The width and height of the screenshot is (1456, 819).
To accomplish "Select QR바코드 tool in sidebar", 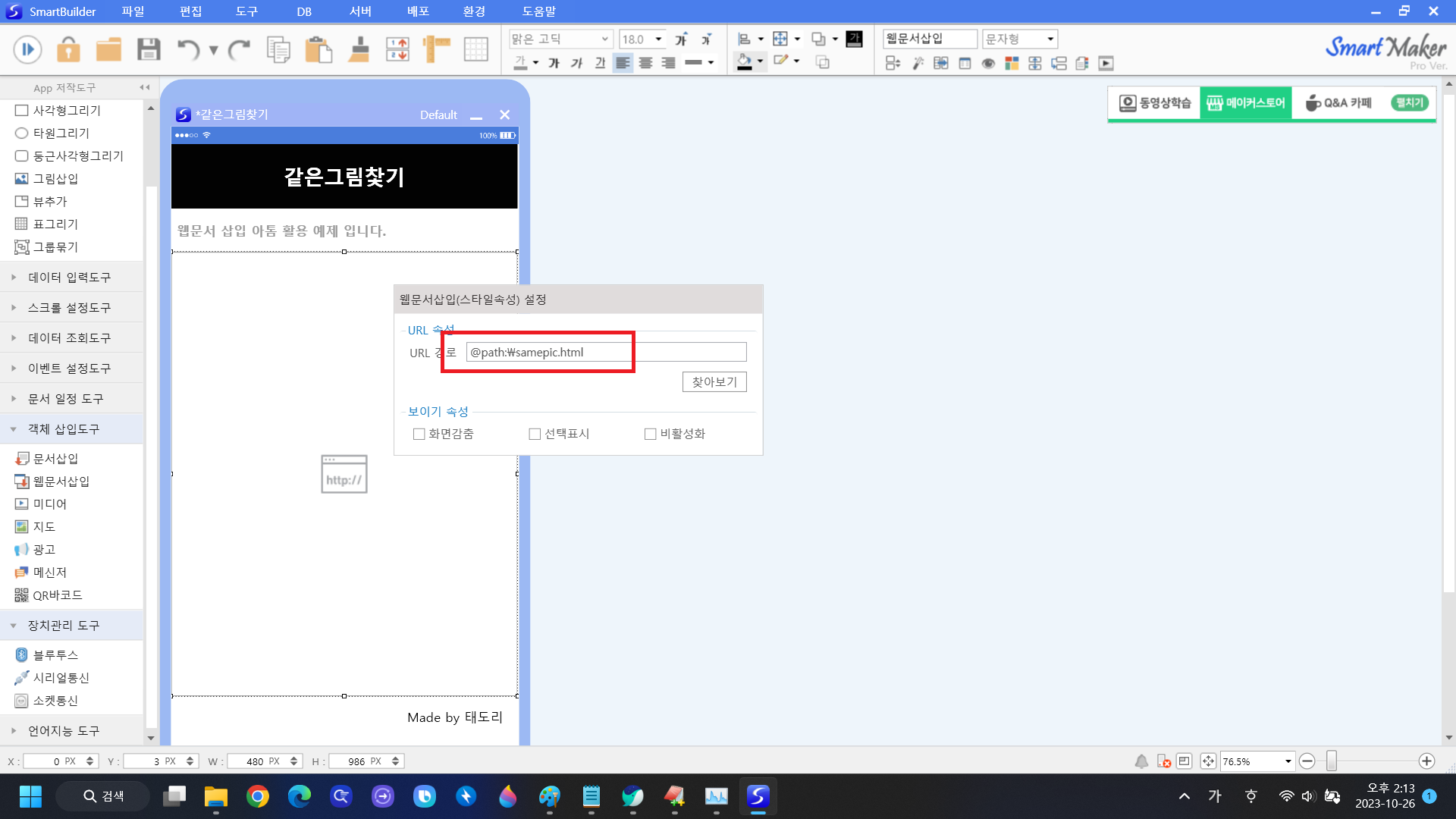I will [x=57, y=595].
